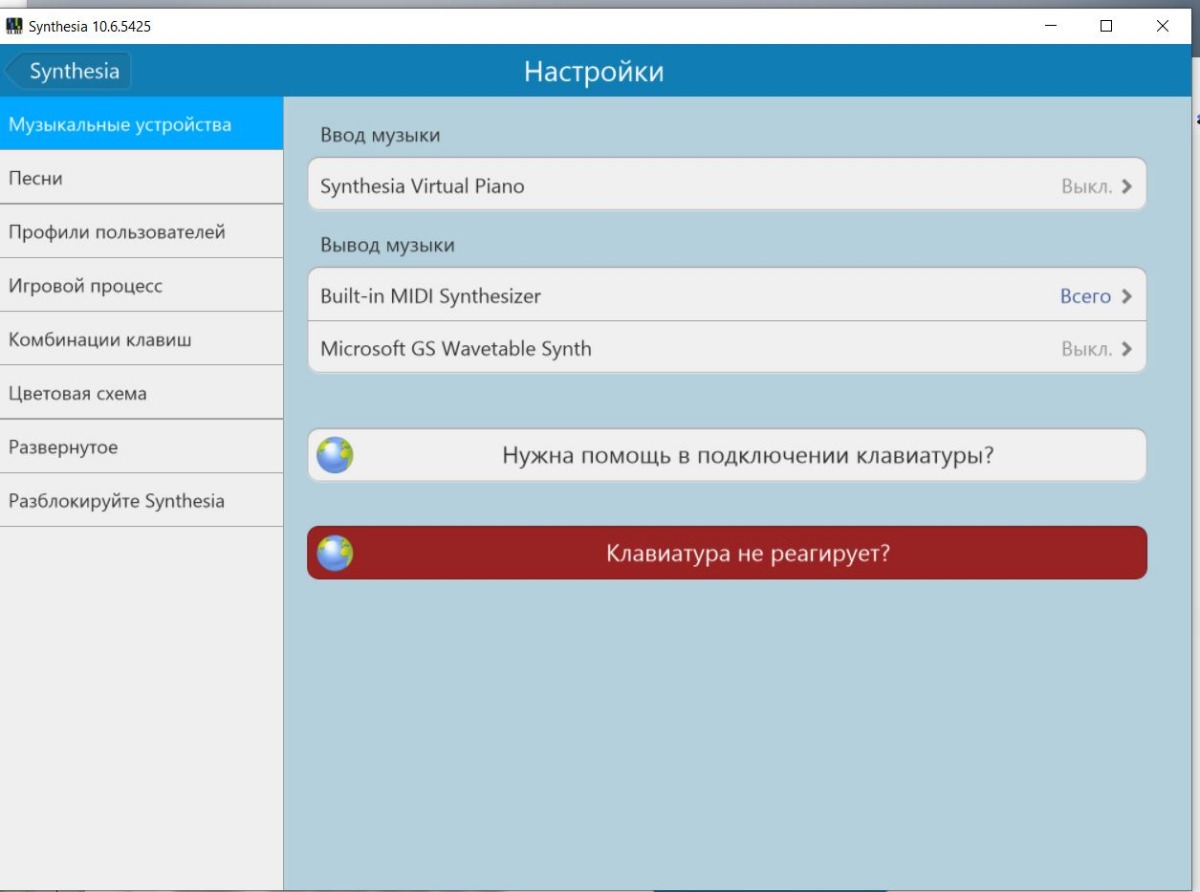Select Музыкальные устройства settings section
Viewport: 1200px width, 892px height.
tap(141, 124)
